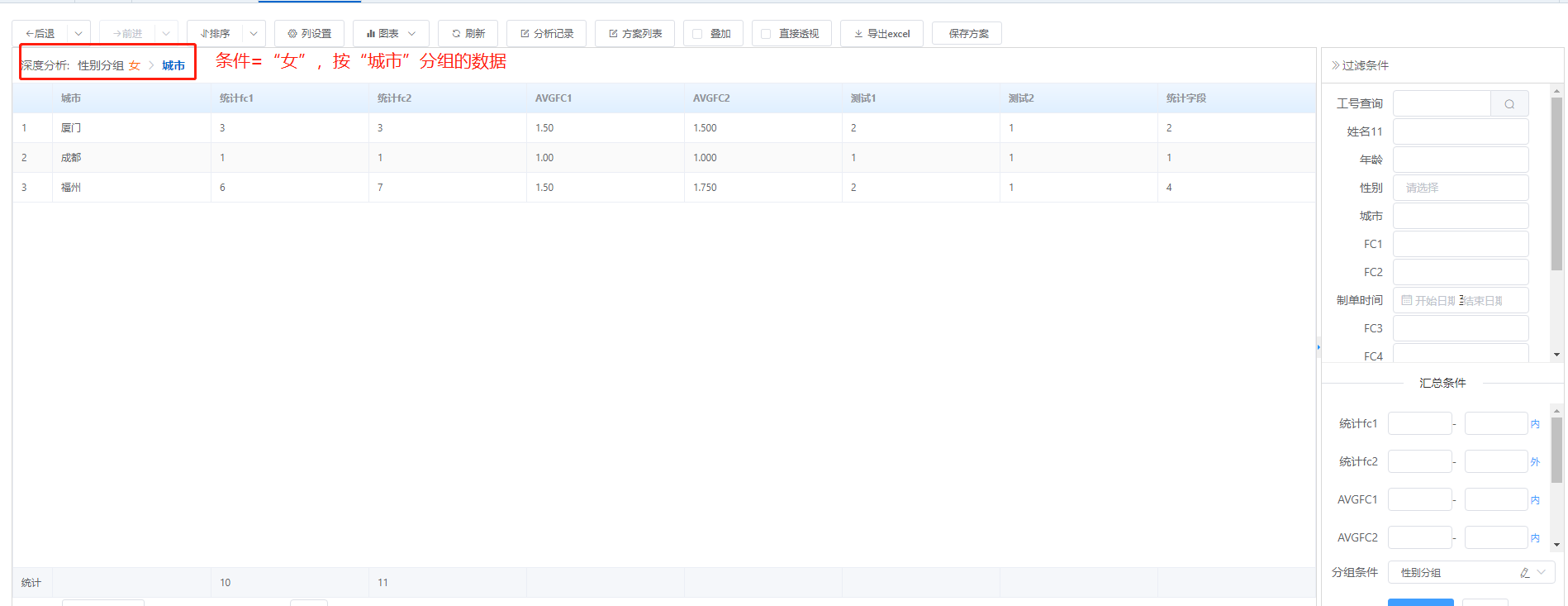1568x606 pixels.
Task: Collapse the 过滤条件 panel via double-arrow icon
Action: pos(1335,65)
